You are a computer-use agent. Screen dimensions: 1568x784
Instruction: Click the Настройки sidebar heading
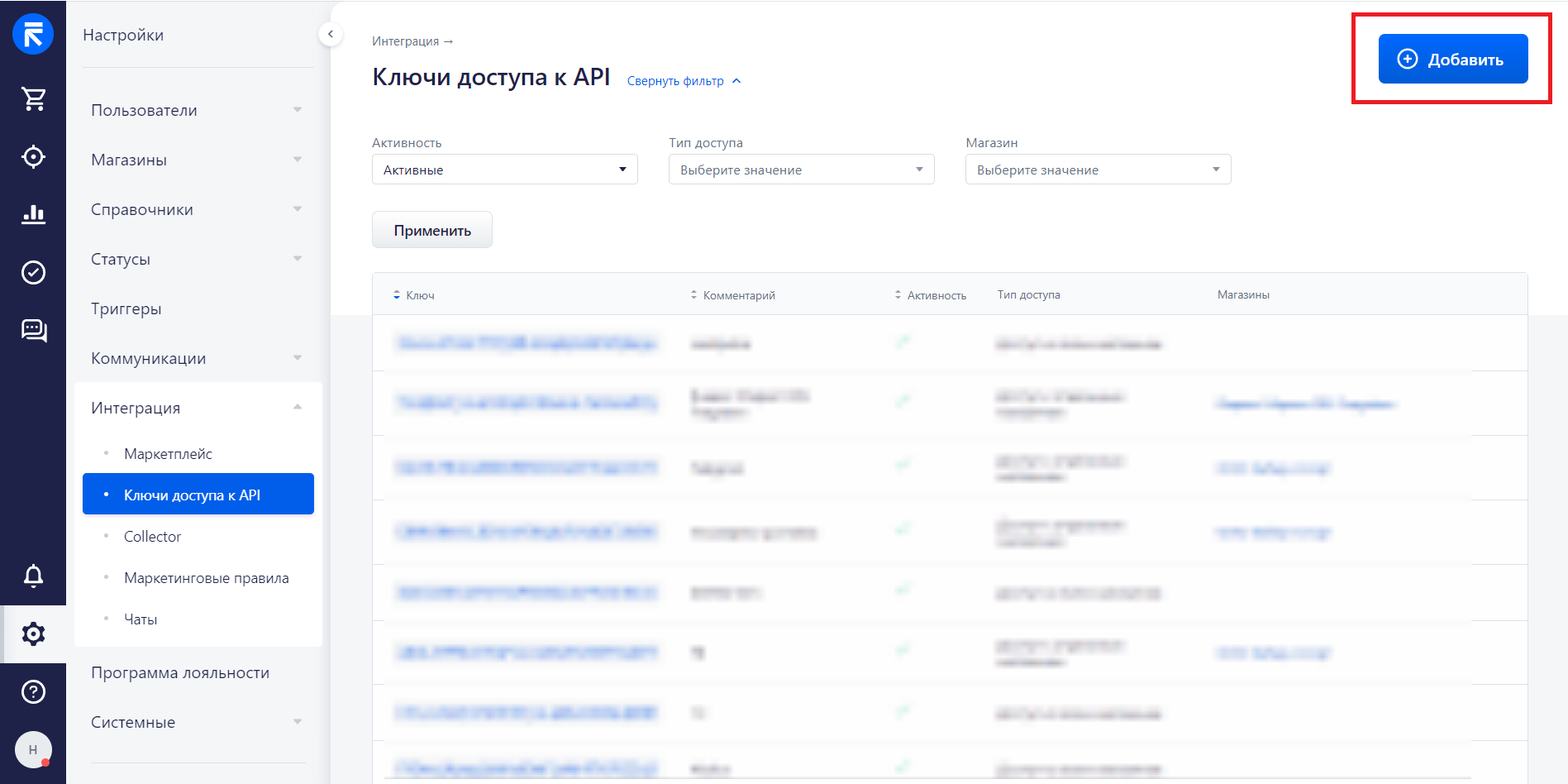coord(123,35)
